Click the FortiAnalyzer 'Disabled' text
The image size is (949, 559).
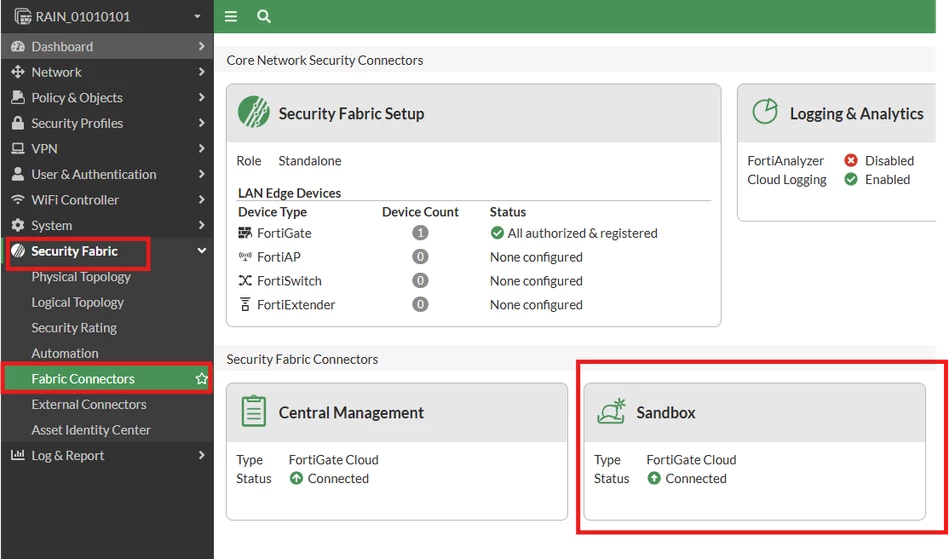coord(889,160)
